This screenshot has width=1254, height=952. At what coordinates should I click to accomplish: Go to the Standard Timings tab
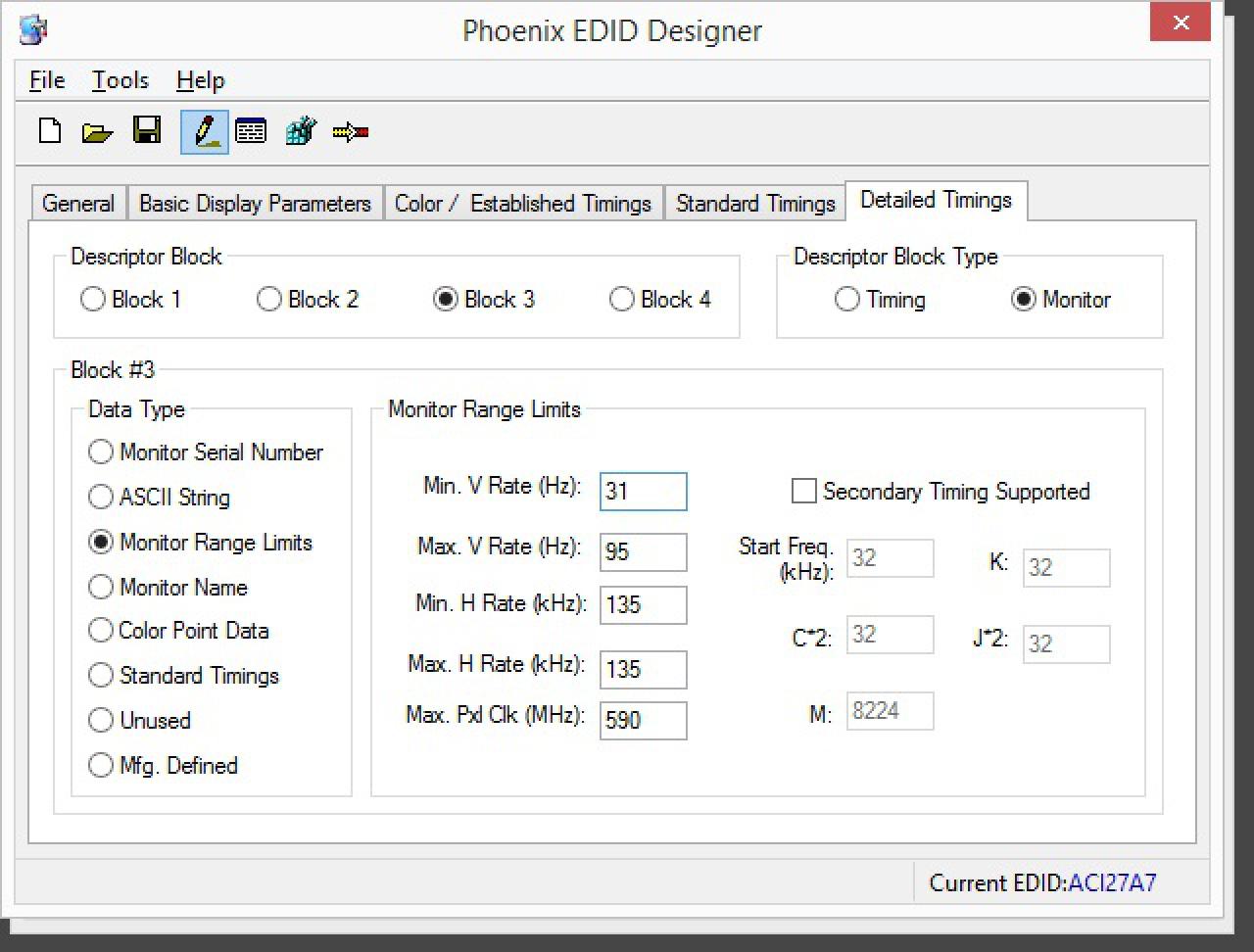(x=755, y=203)
